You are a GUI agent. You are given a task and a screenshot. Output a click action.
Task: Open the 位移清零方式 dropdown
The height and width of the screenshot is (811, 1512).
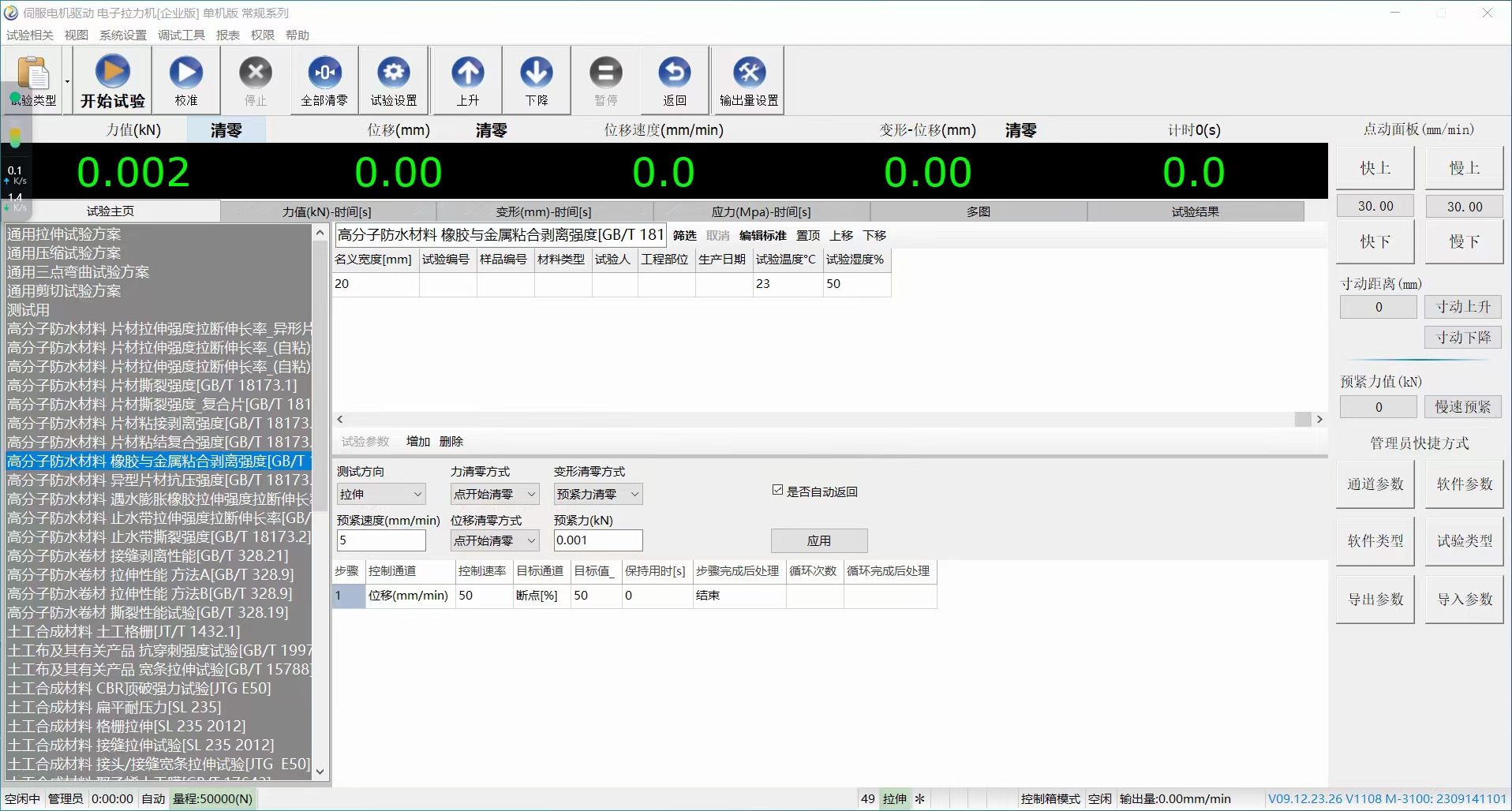495,540
